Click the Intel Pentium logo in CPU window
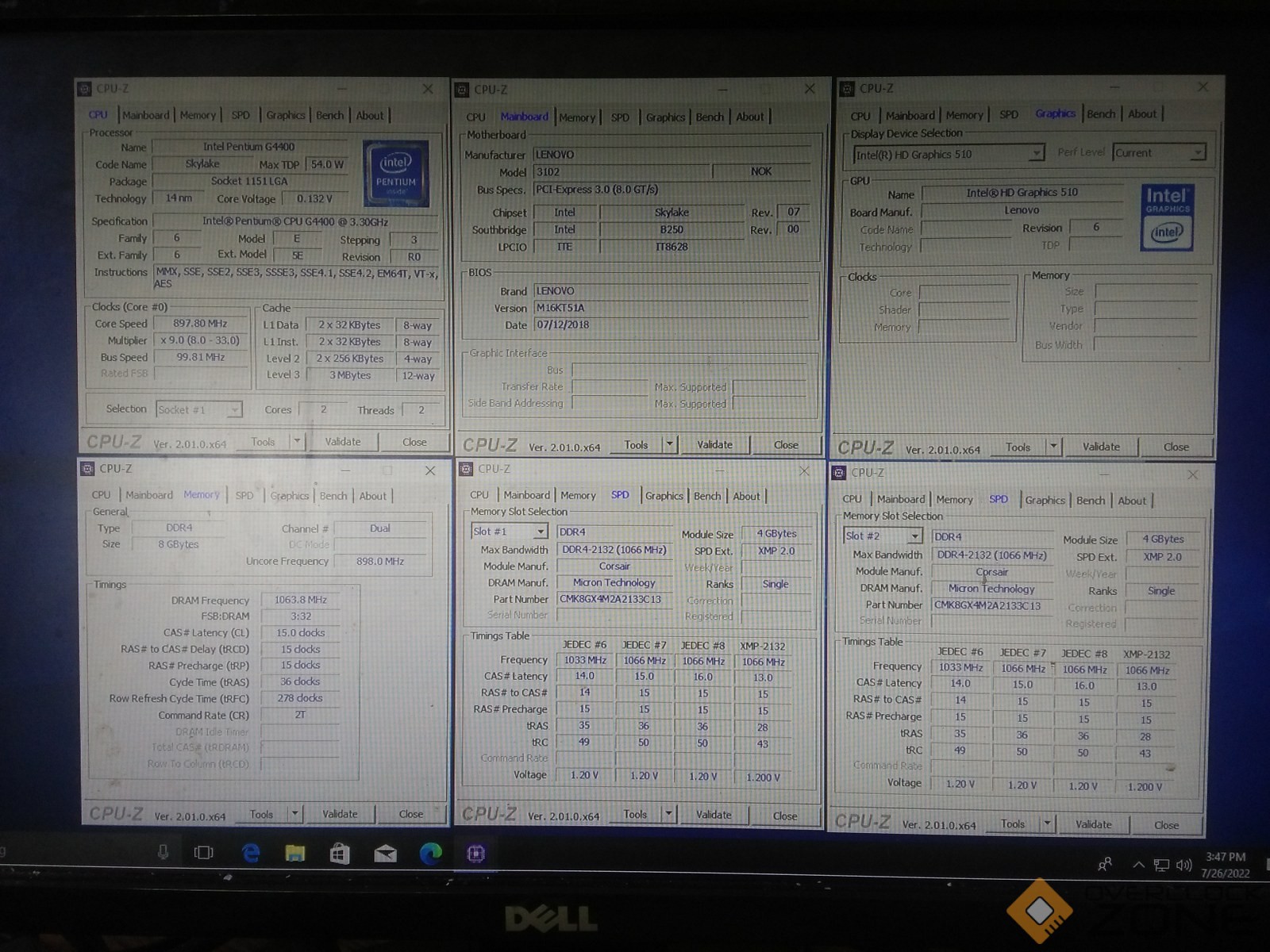Image resolution: width=1270 pixels, height=952 pixels. [395, 173]
